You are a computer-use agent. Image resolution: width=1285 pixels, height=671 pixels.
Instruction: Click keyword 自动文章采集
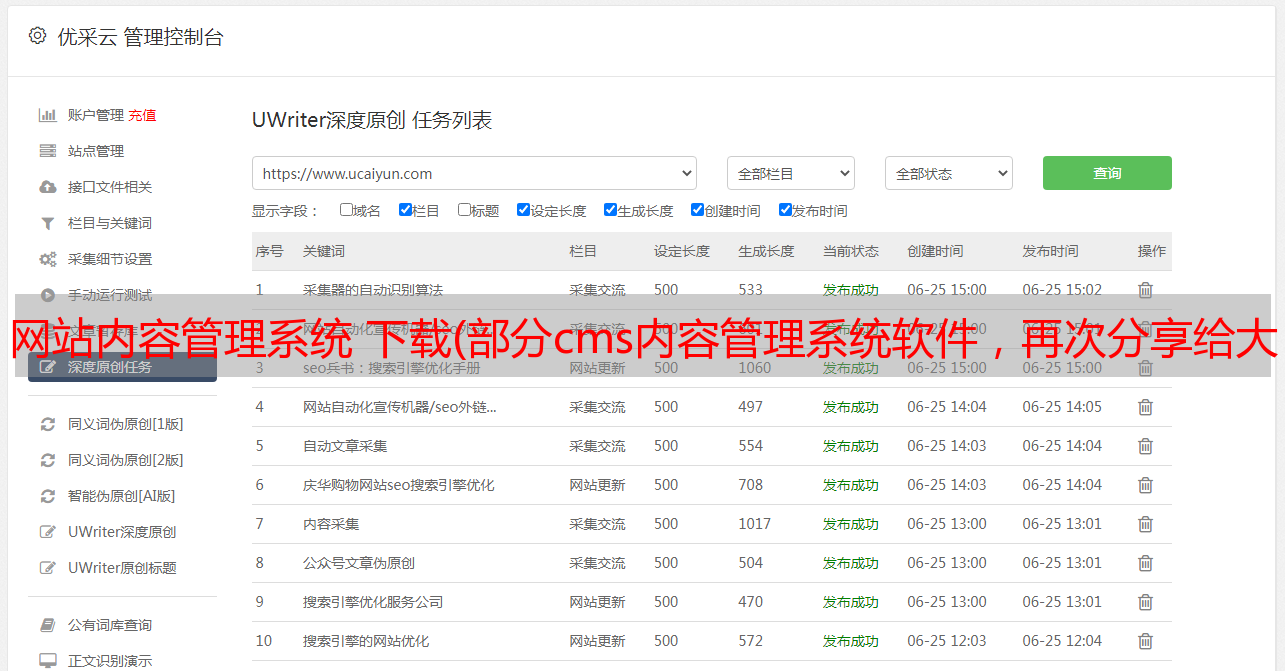(345, 446)
